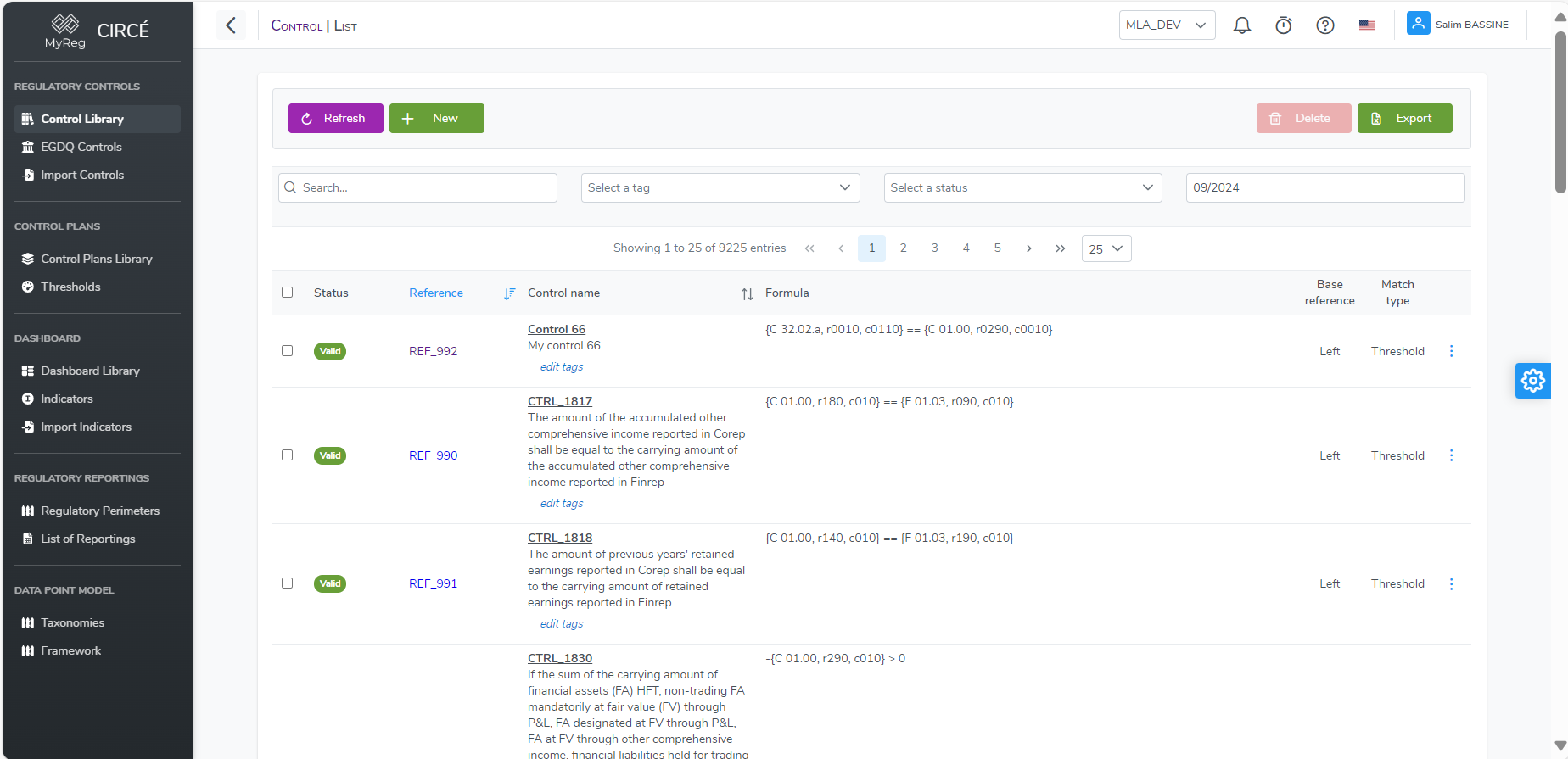Open the timer stopwatch icon

click(1283, 25)
